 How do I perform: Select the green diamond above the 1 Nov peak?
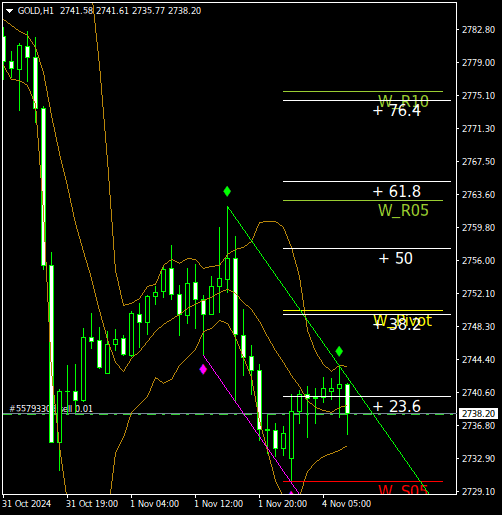(227, 191)
